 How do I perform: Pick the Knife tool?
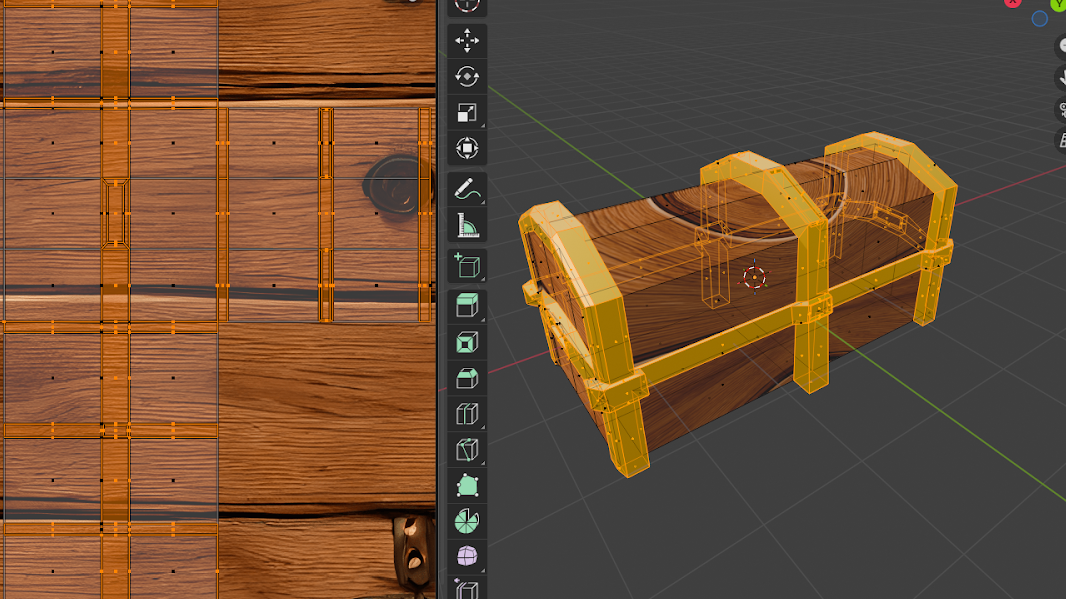pyautogui.click(x=466, y=450)
